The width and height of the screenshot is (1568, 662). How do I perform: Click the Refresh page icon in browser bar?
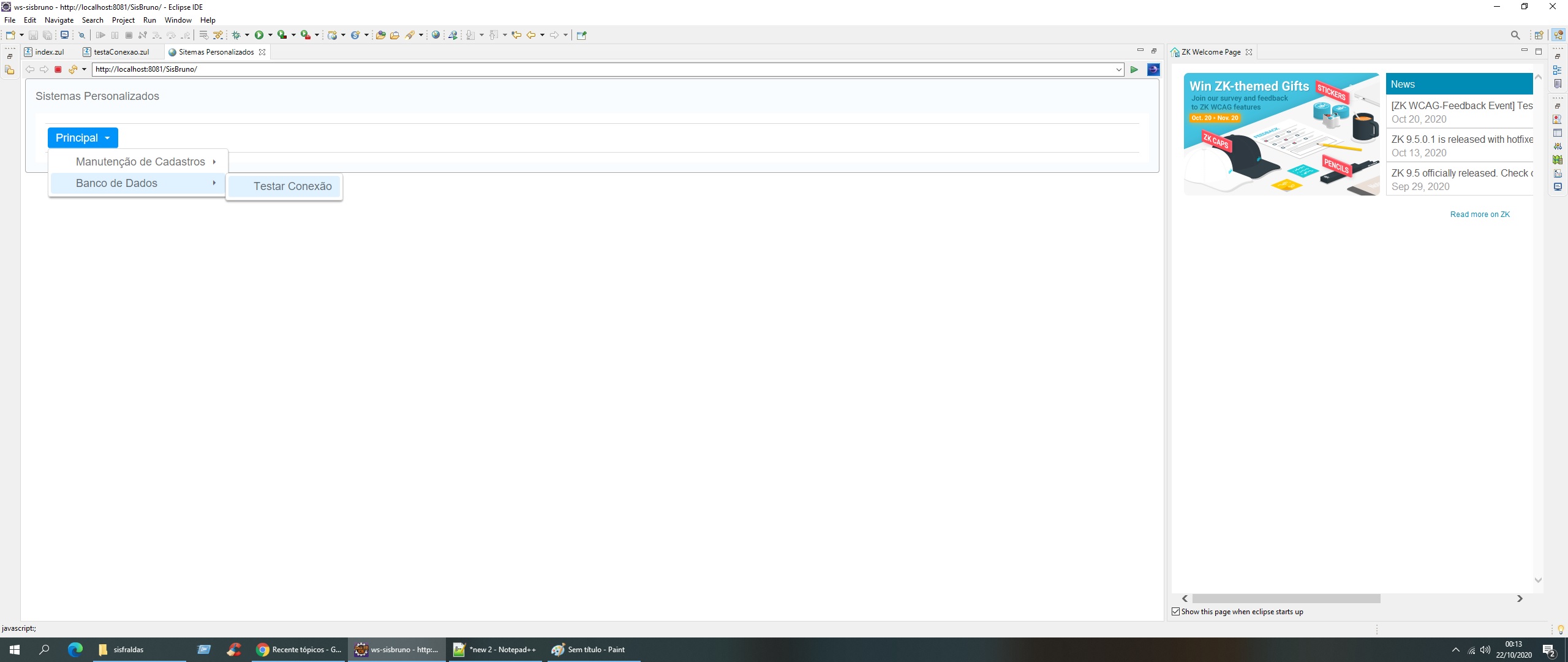click(72, 69)
